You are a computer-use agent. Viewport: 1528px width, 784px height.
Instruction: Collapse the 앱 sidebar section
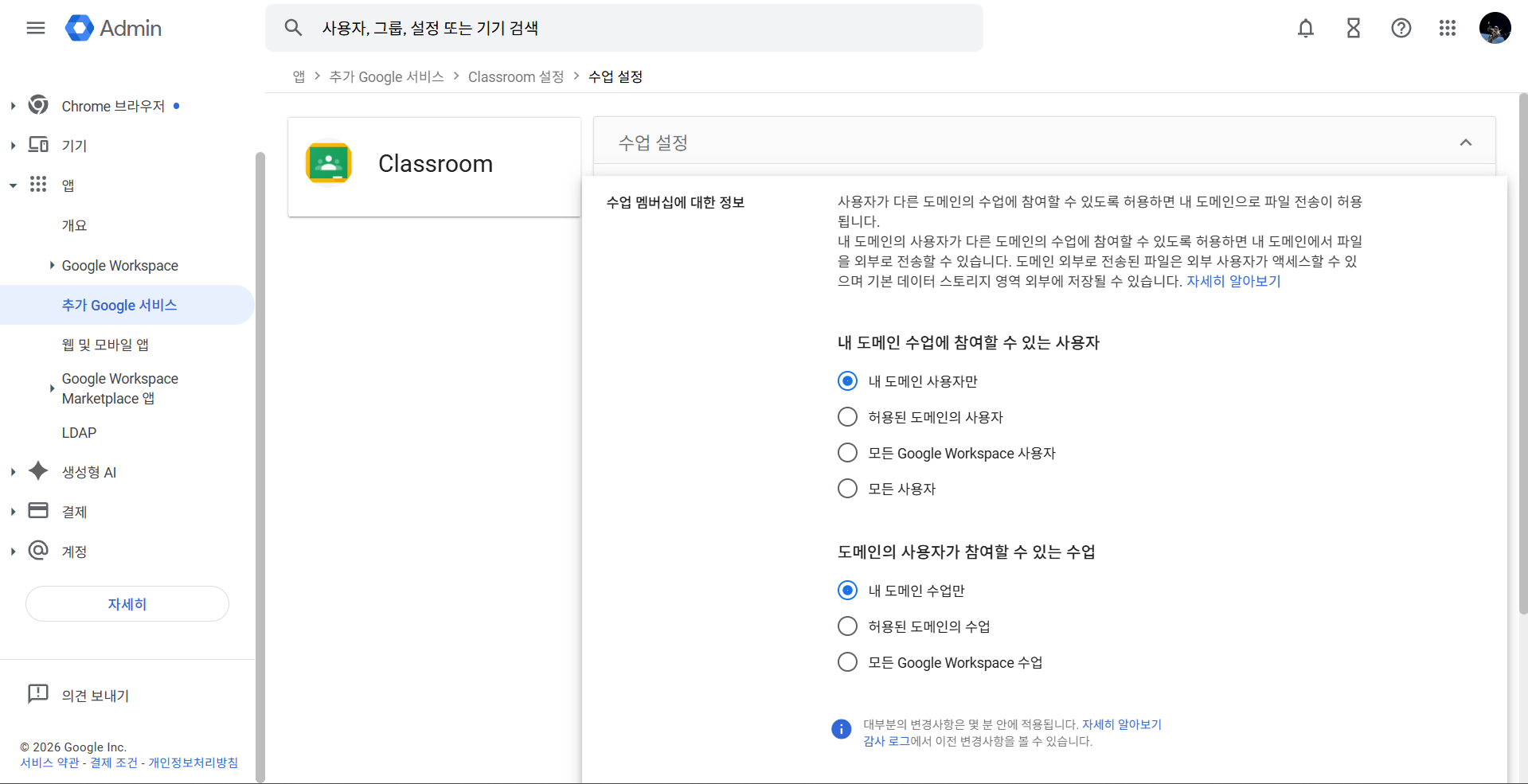[x=13, y=185]
